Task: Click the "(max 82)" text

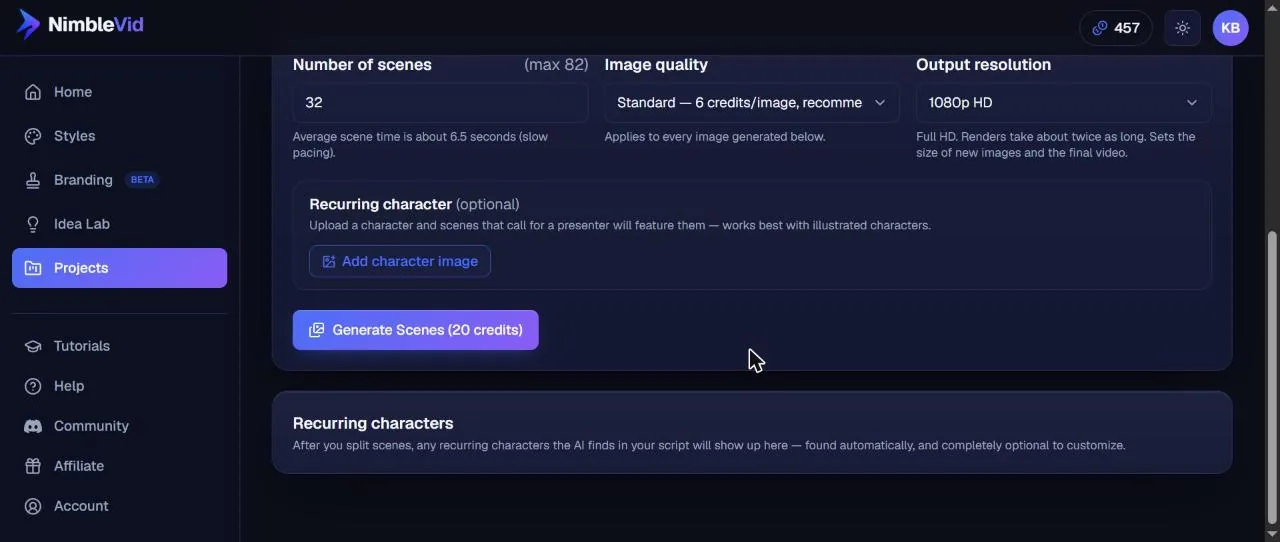Action: pyautogui.click(x=556, y=64)
